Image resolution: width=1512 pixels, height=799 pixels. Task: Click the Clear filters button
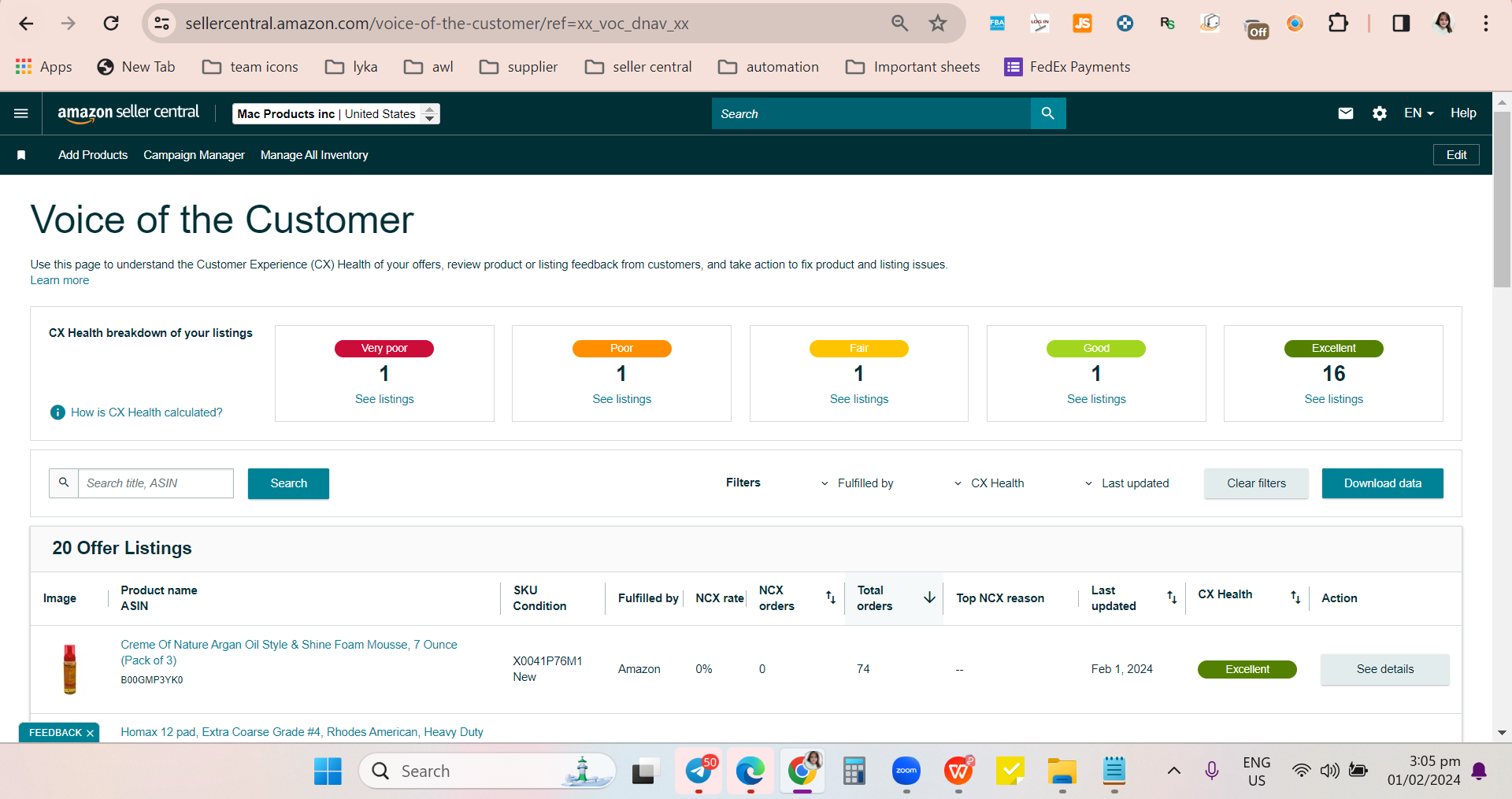(x=1256, y=483)
